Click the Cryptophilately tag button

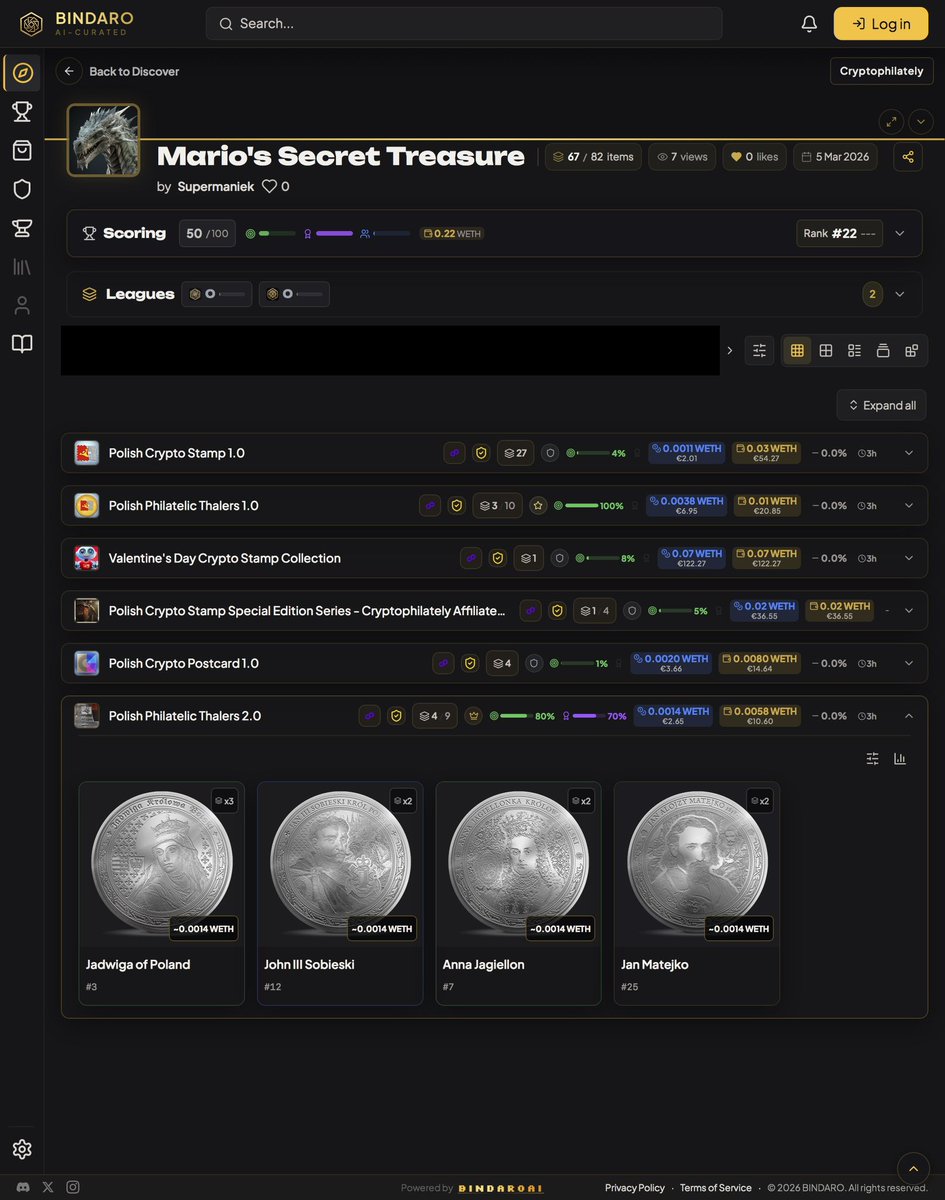[x=881, y=71]
